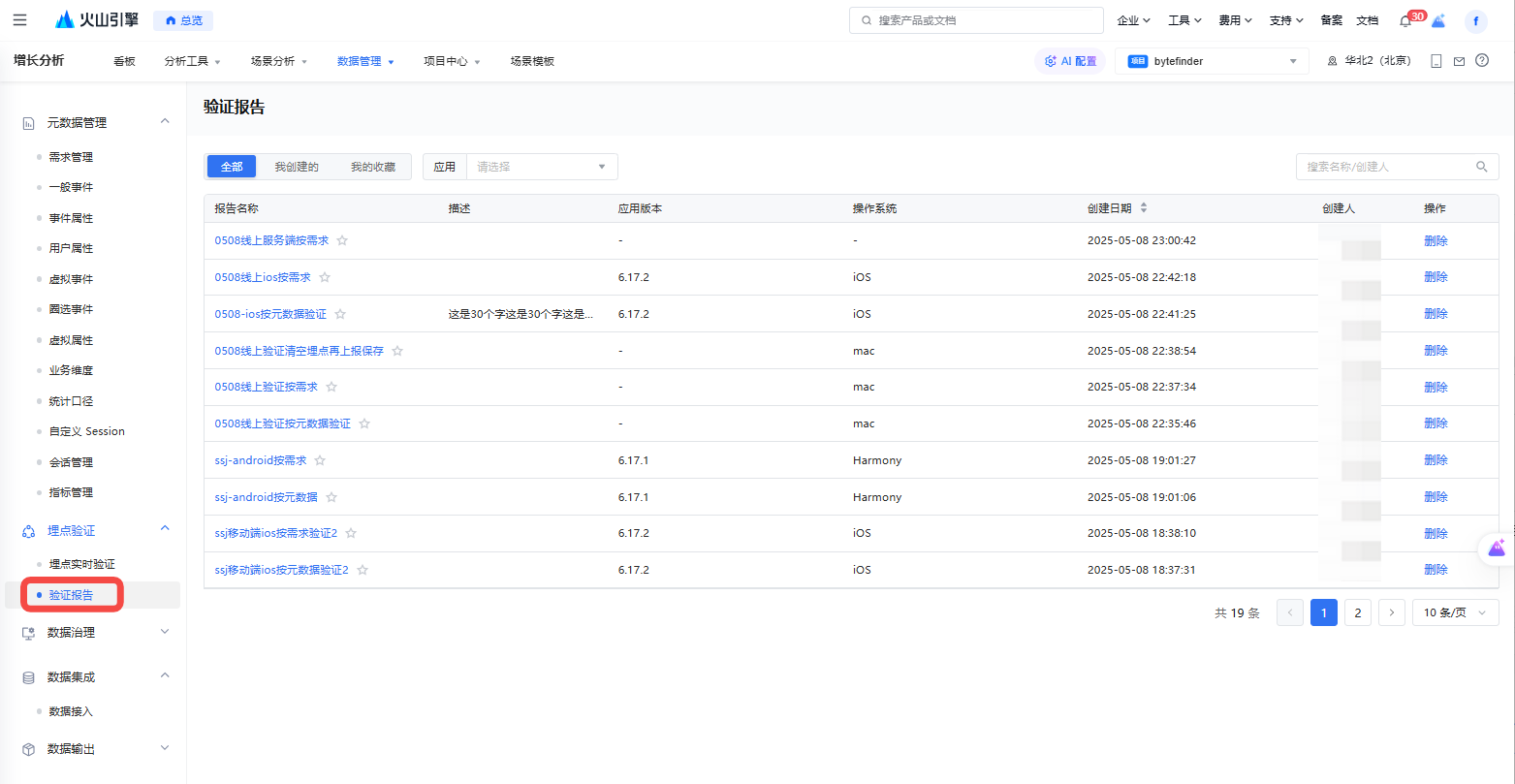The height and width of the screenshot is (784, 1515).
Task: Click the search magnifier in report search box
Action: [1481, 167]
